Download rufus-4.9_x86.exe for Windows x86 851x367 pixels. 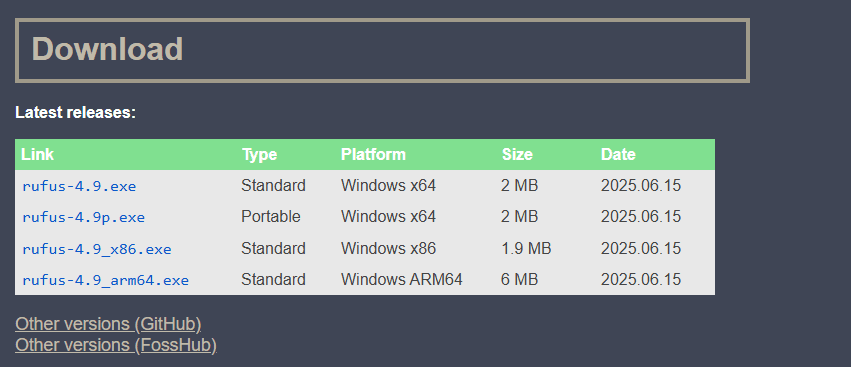tap(97, 249)
